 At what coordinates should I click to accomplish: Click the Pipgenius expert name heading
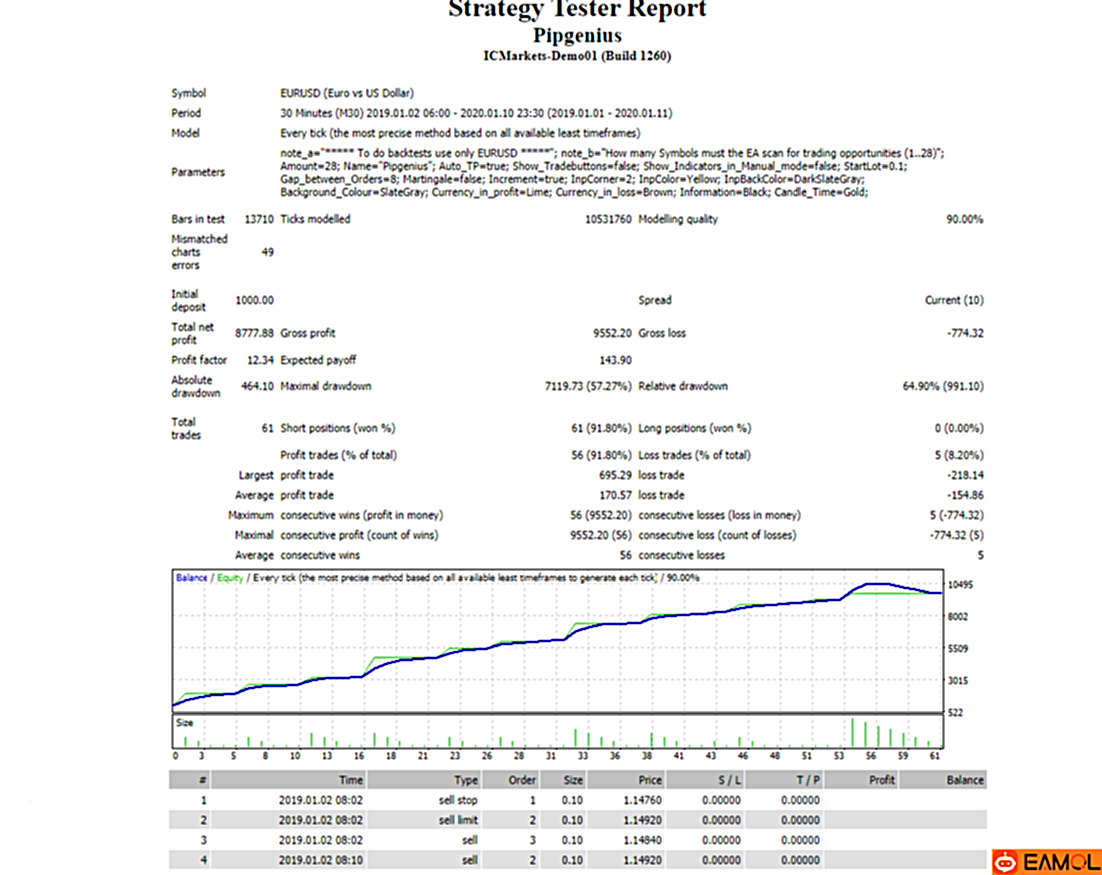click(577, 35)
